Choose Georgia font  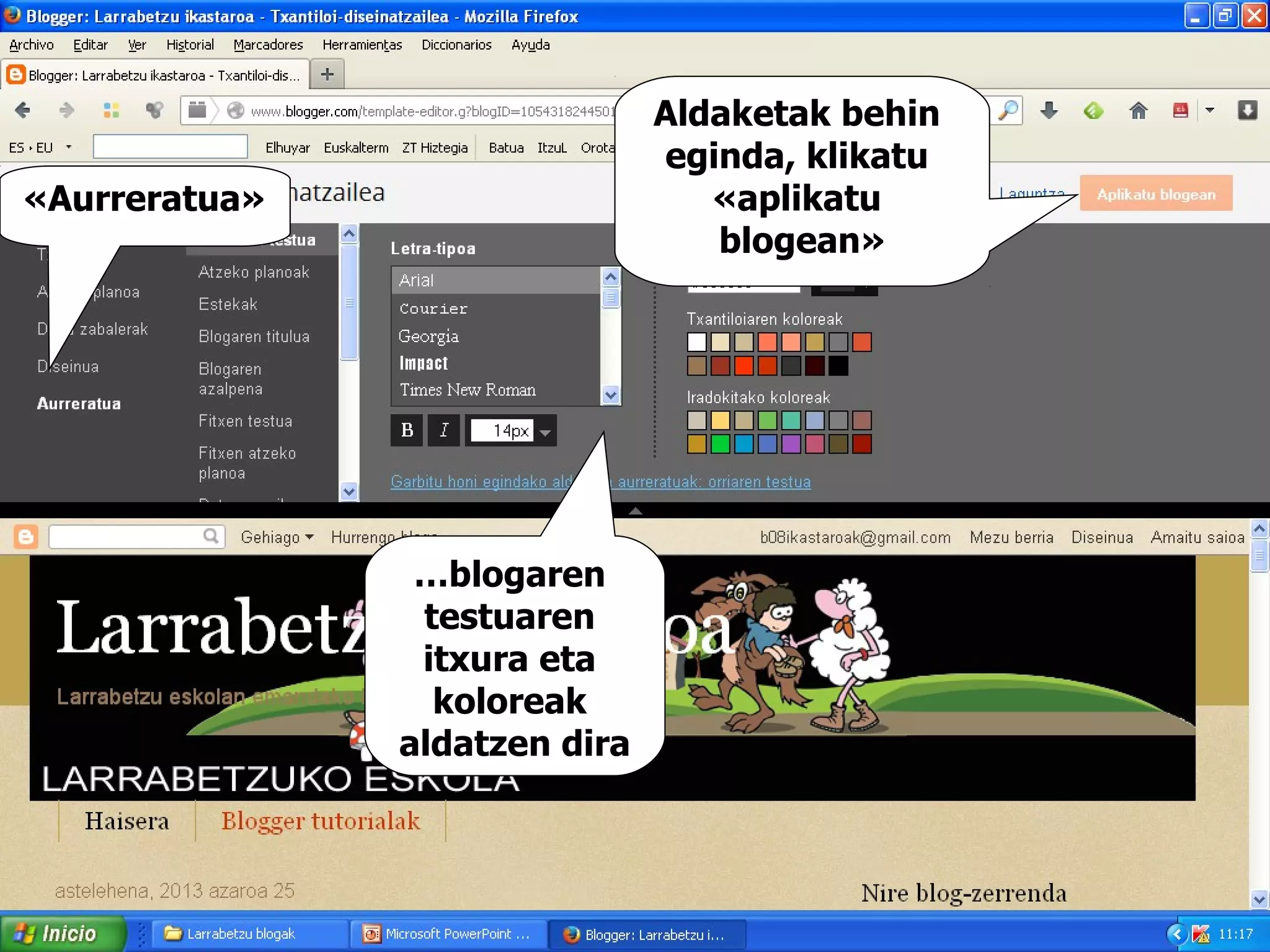click(x=496, y=336)
